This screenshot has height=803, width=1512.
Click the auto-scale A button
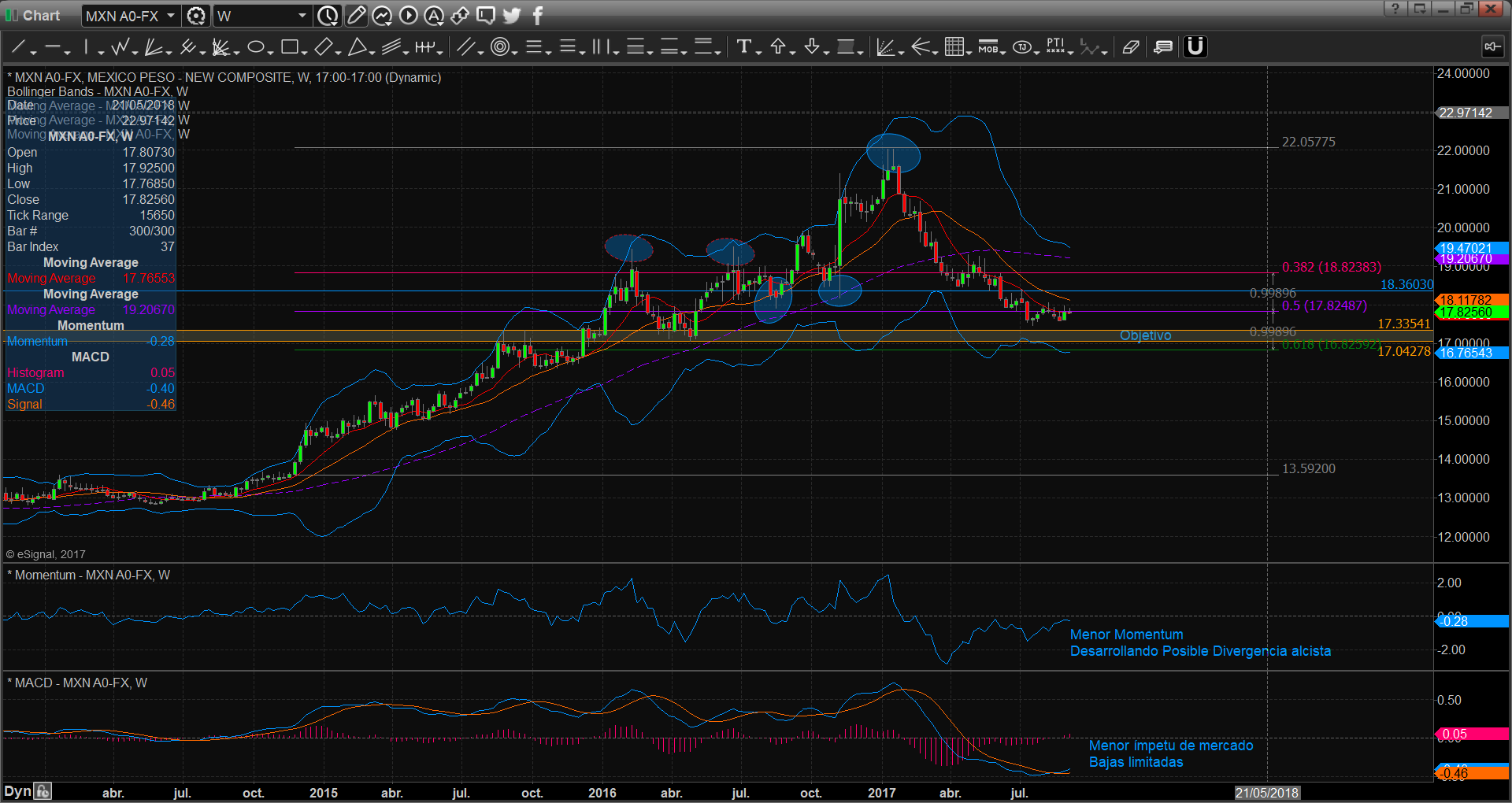[434, 15]
